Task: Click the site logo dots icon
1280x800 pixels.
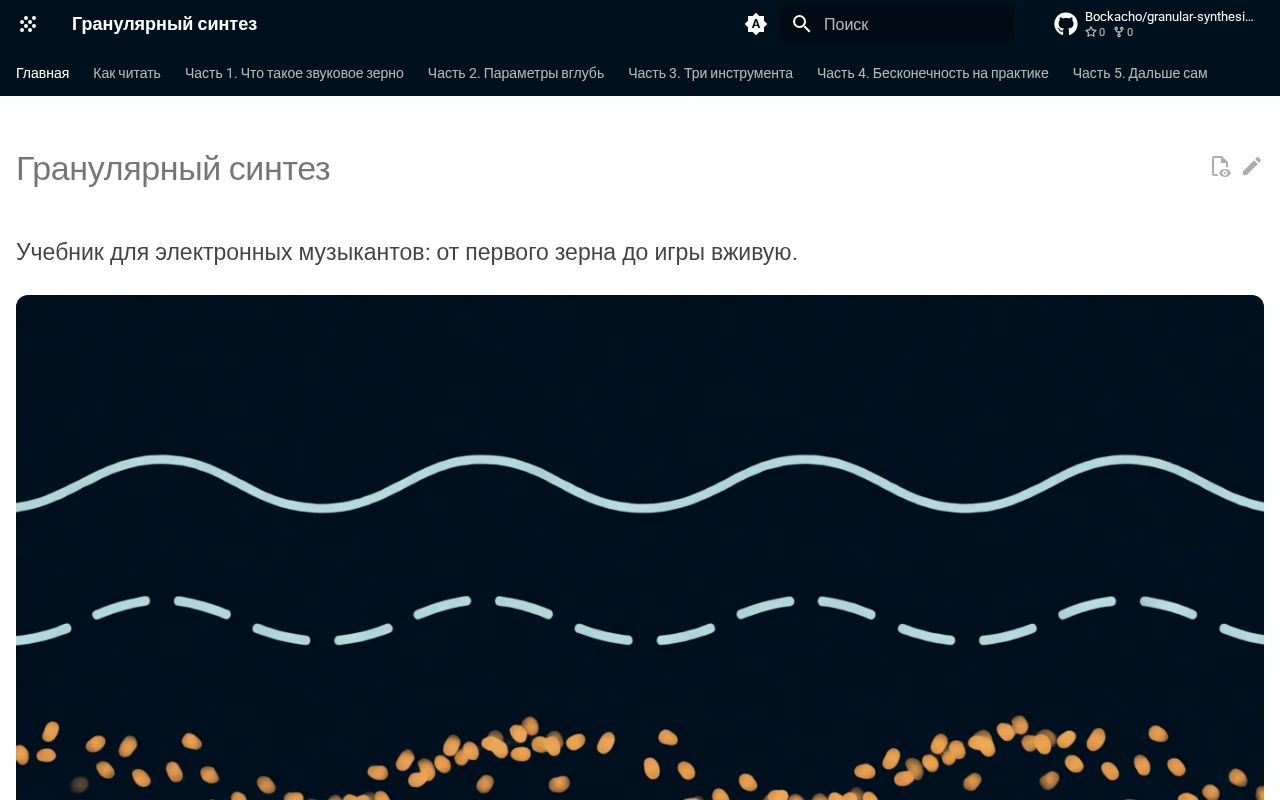Action: pos(28,24)
